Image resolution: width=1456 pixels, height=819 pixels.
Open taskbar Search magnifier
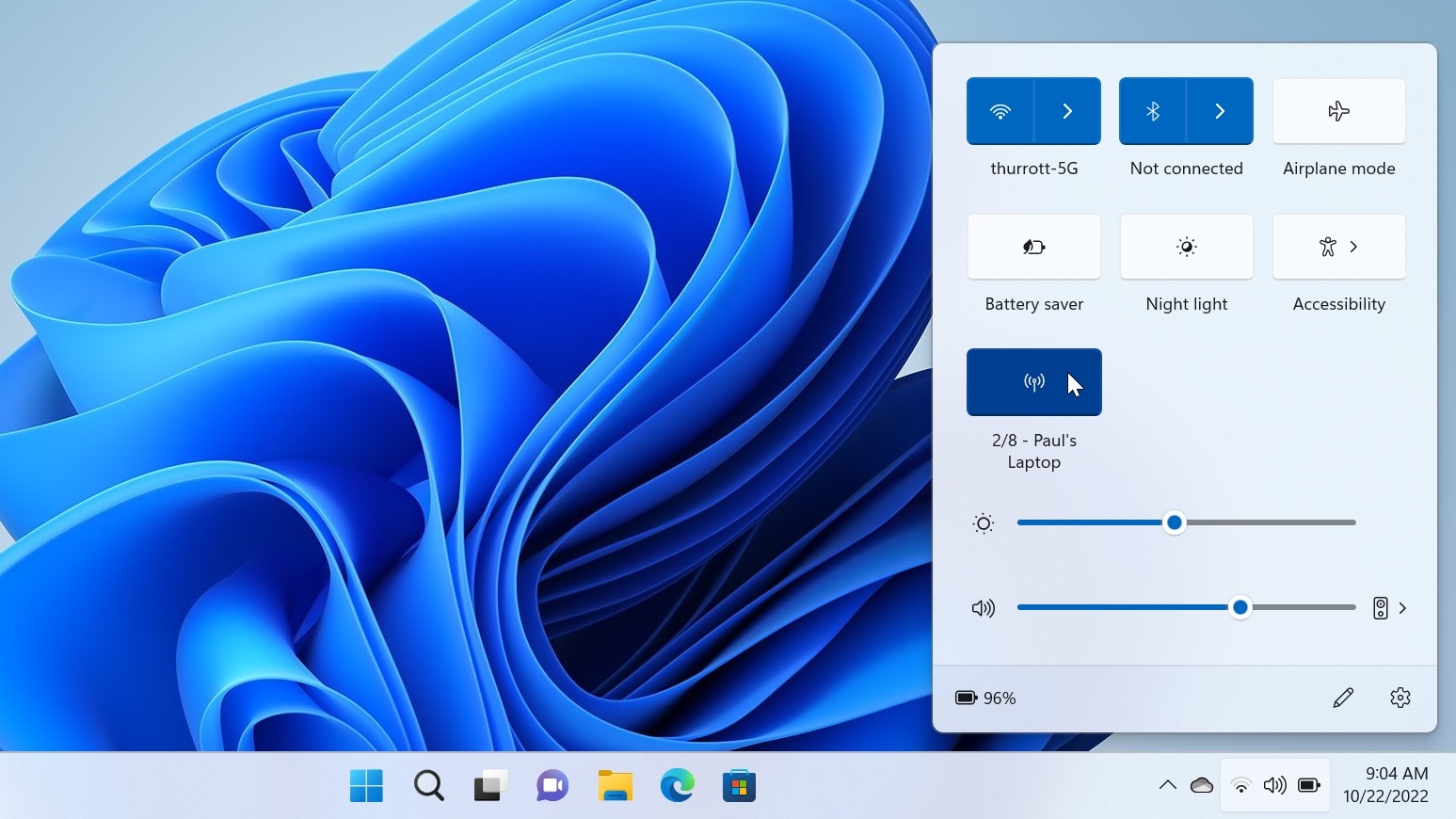429,785
